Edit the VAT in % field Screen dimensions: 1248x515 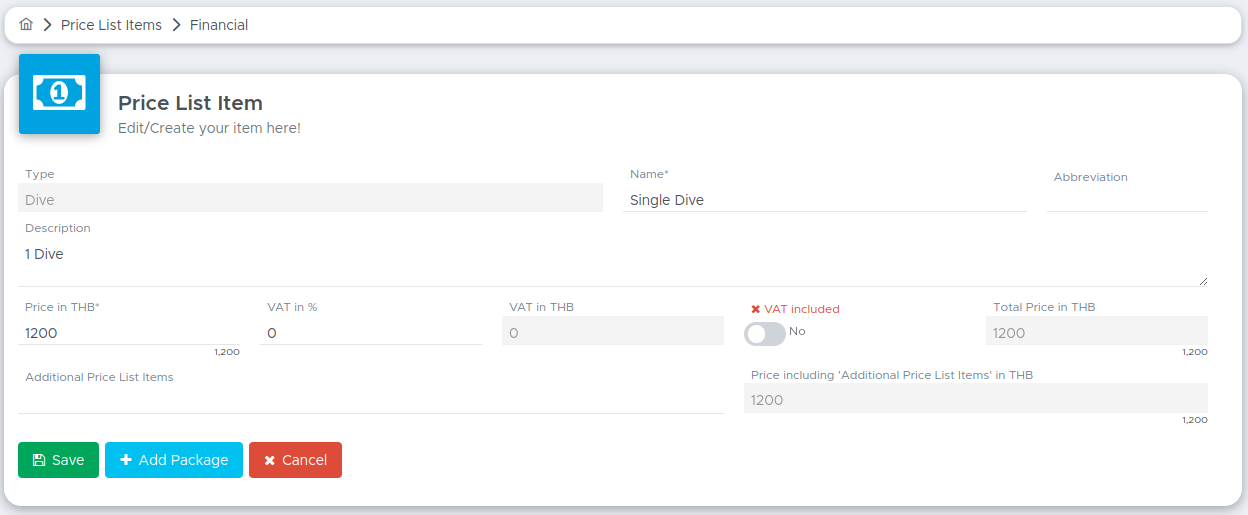tap(371, 333)
